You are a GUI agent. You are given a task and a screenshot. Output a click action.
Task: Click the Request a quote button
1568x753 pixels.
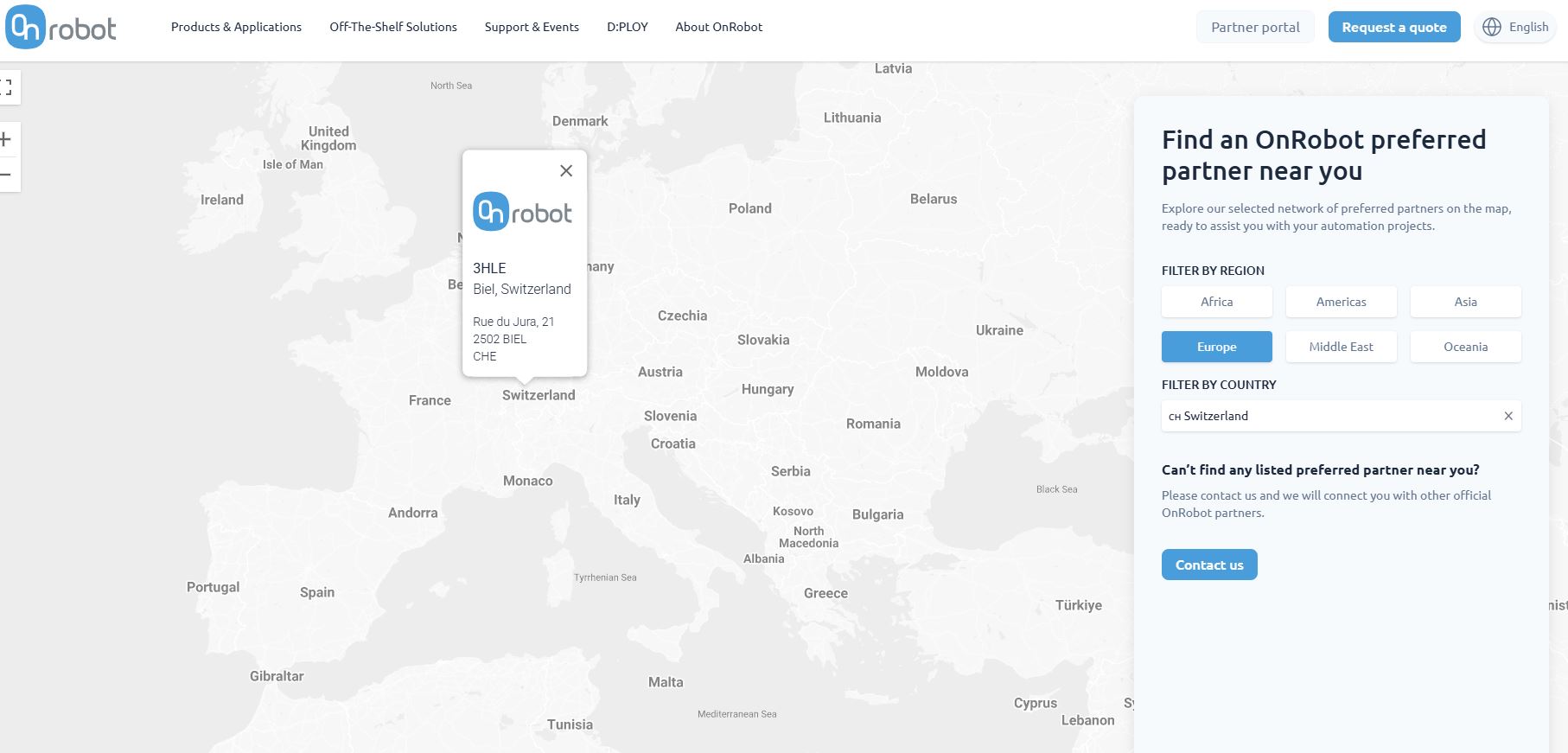coord(1393,27)
